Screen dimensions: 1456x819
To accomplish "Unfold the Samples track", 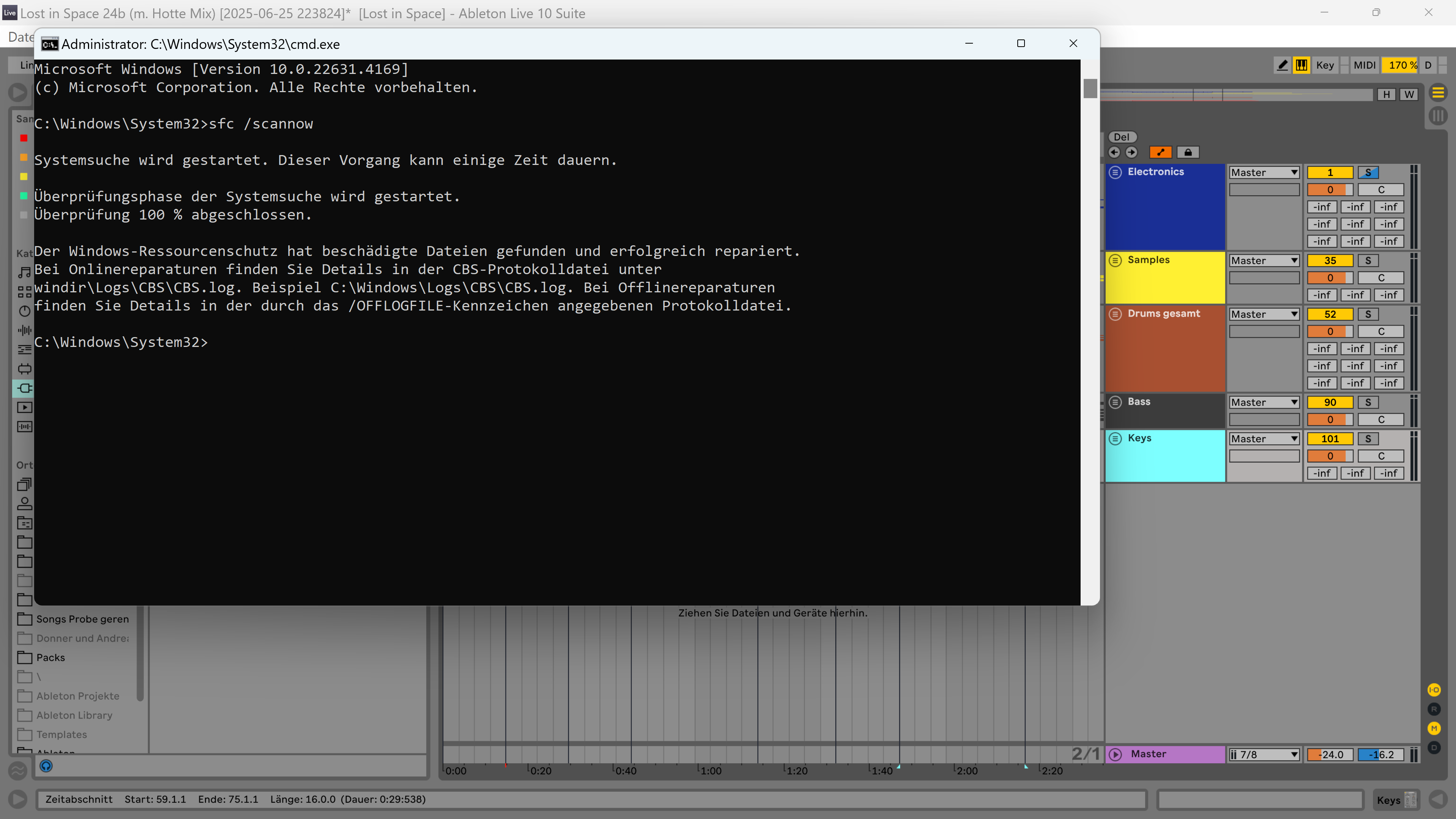I will 1115,260.
